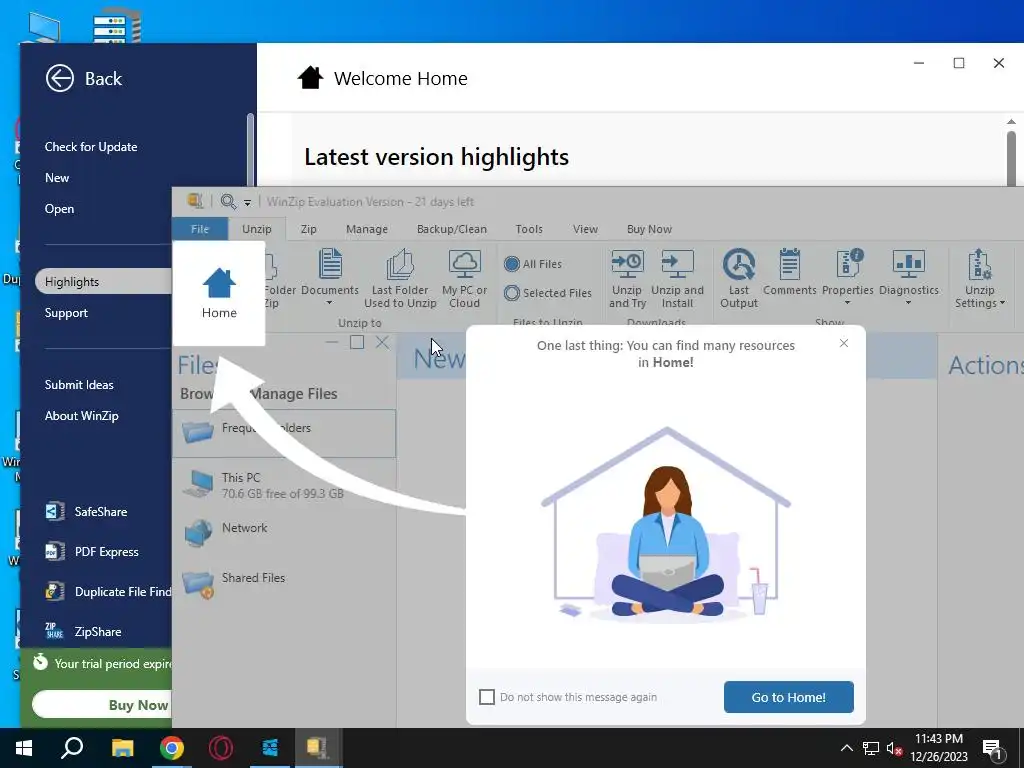Image resolution: width=1024 pixels, height=768 pixels.
Task: Show hidden system tray icons chevron
Action: click(846, 748)
